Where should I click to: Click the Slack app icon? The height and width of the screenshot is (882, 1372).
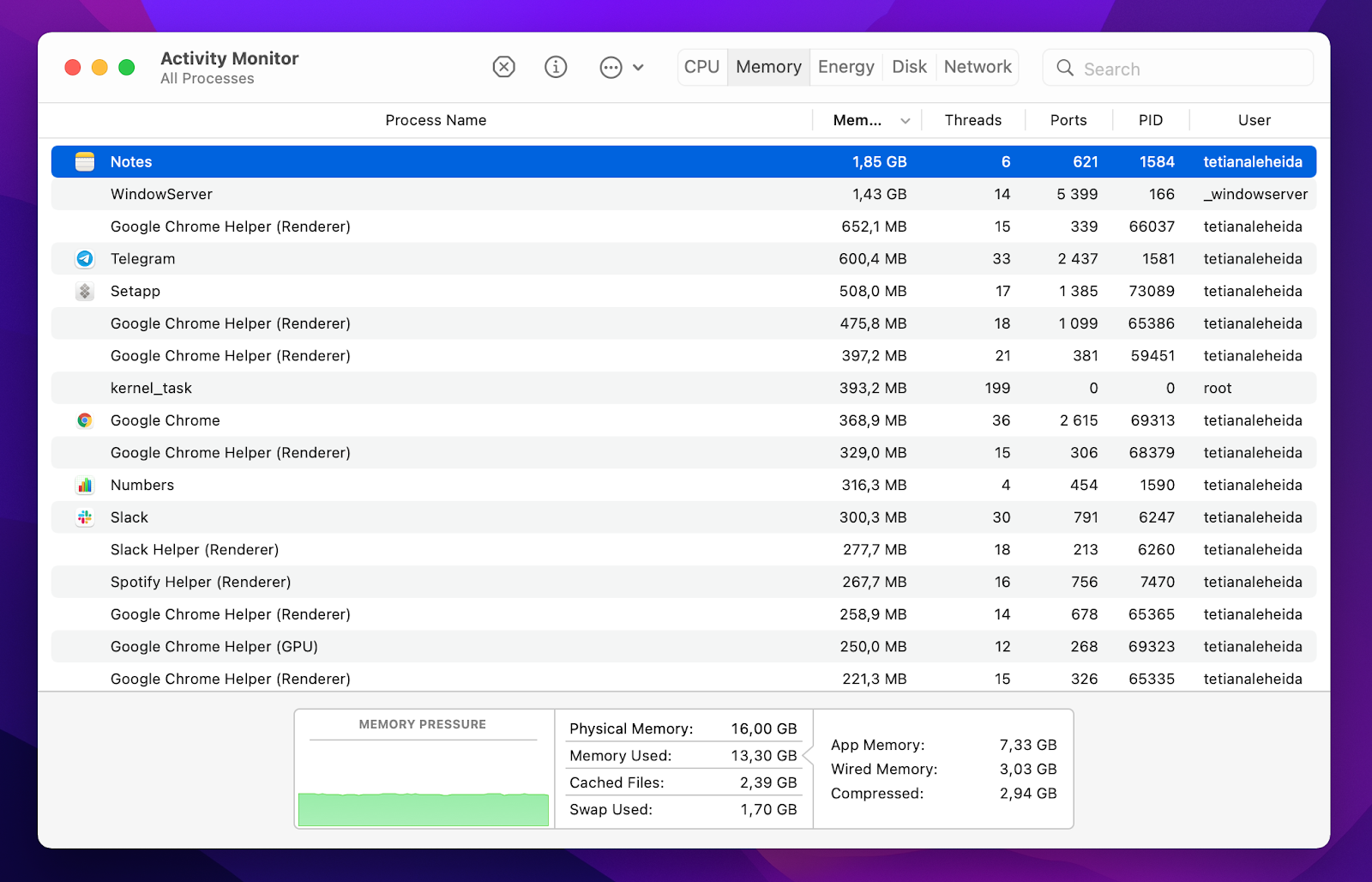(x=85, y=517)
